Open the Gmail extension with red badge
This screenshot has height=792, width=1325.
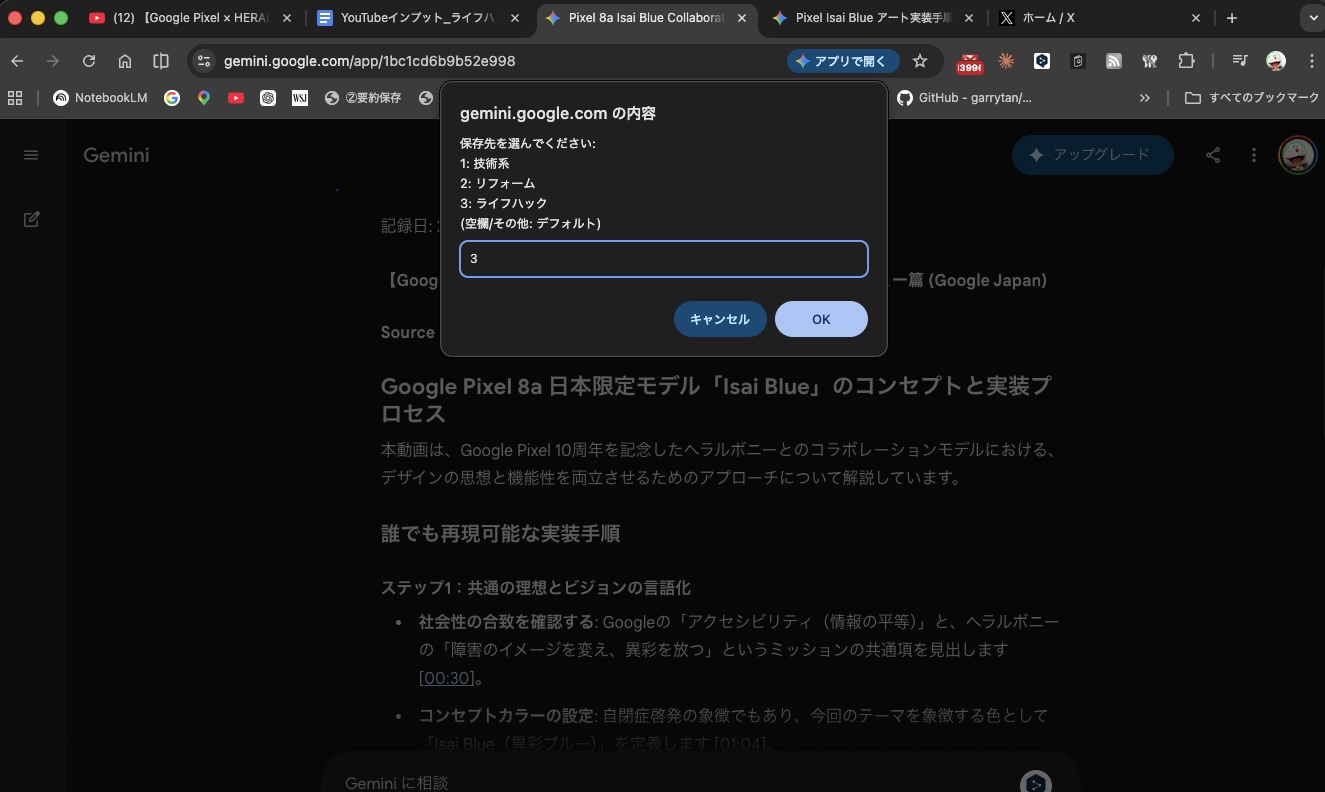pos(969,61)
